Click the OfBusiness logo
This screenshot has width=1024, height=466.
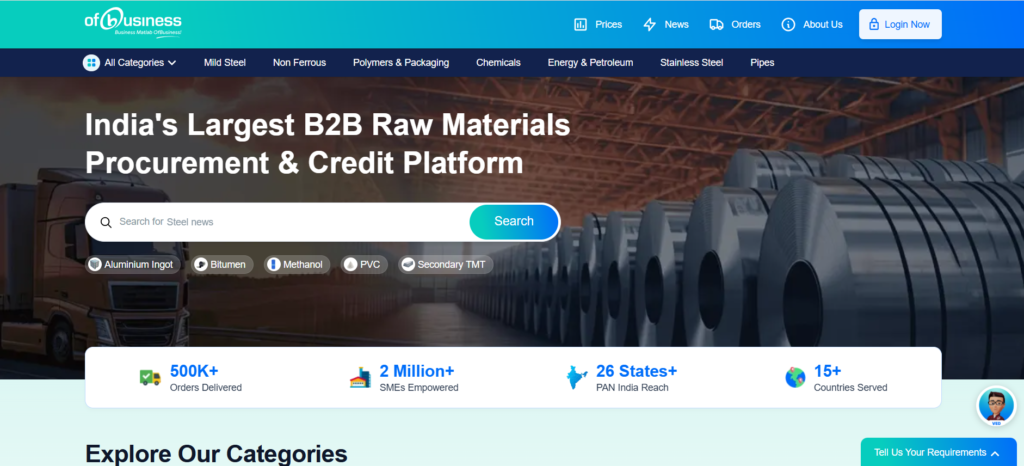pyautogui.click(x=133, y=24)
